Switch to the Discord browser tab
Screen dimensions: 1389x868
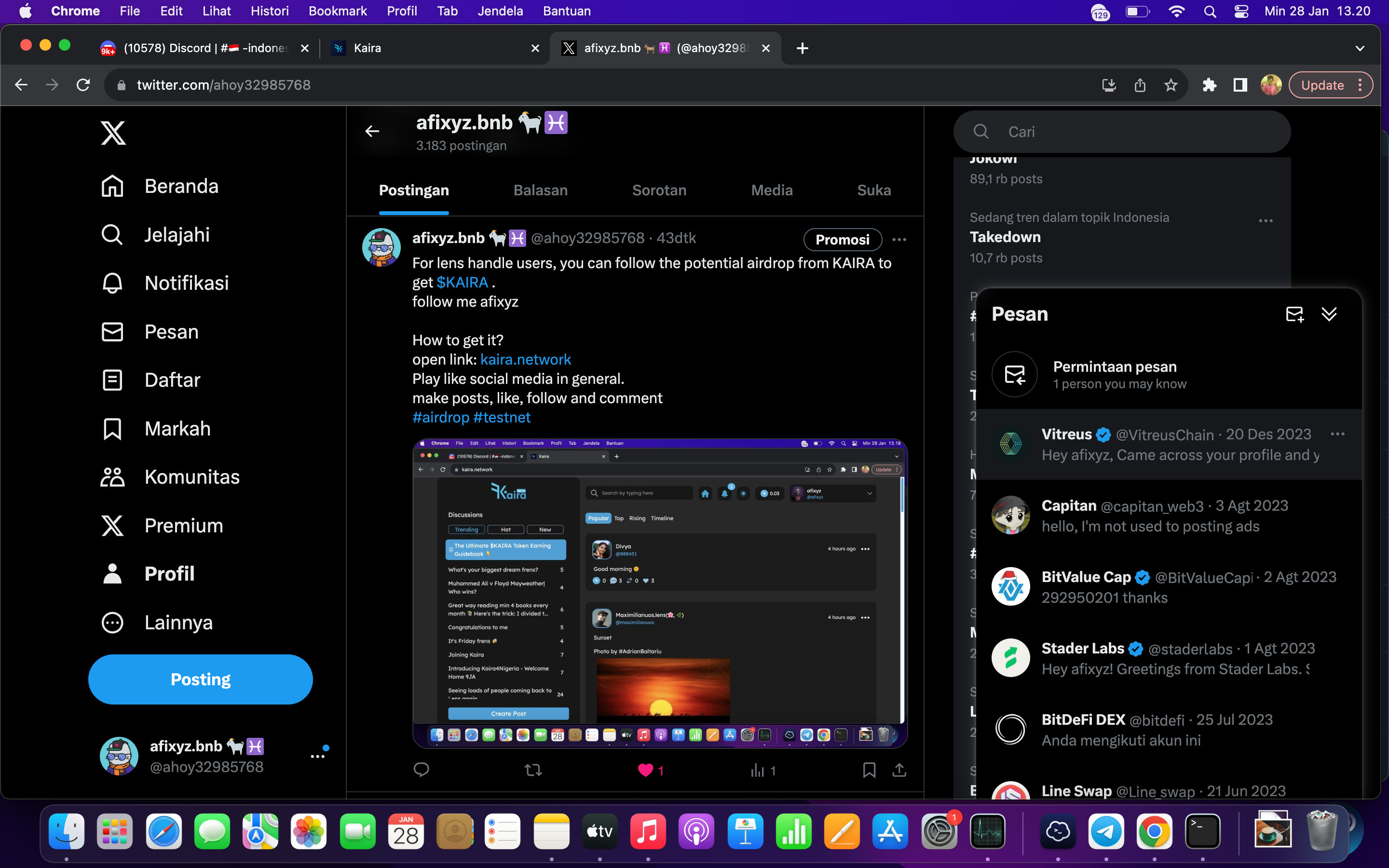click(x=204, y=48)
